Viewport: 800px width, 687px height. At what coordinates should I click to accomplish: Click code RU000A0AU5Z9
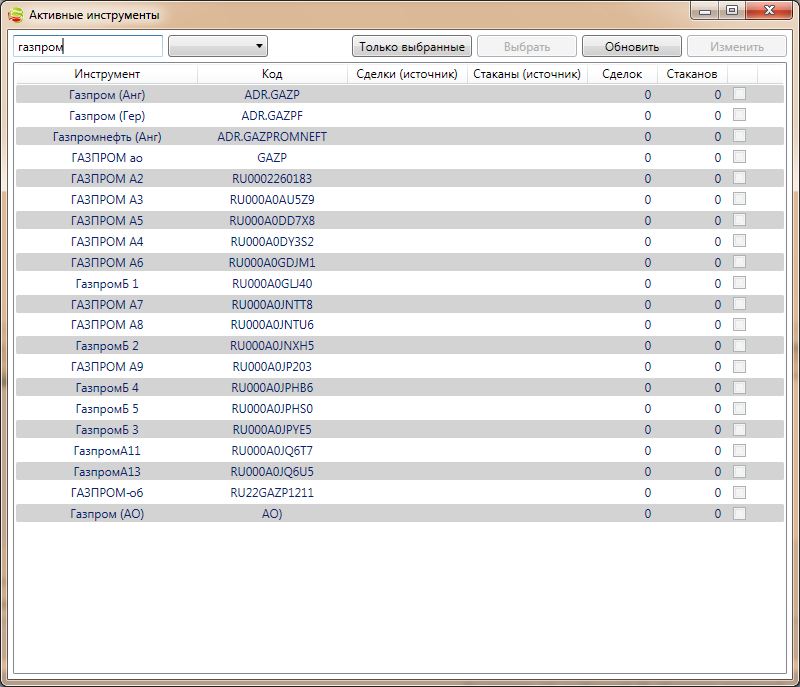pyautogui.click(x=272, y=199)
